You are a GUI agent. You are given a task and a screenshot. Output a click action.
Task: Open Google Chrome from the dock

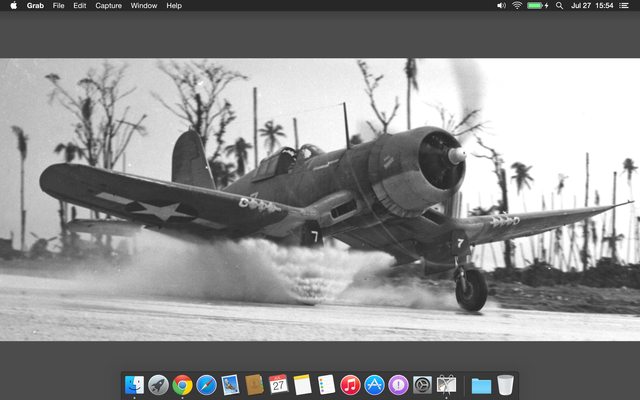coord(182,385)
